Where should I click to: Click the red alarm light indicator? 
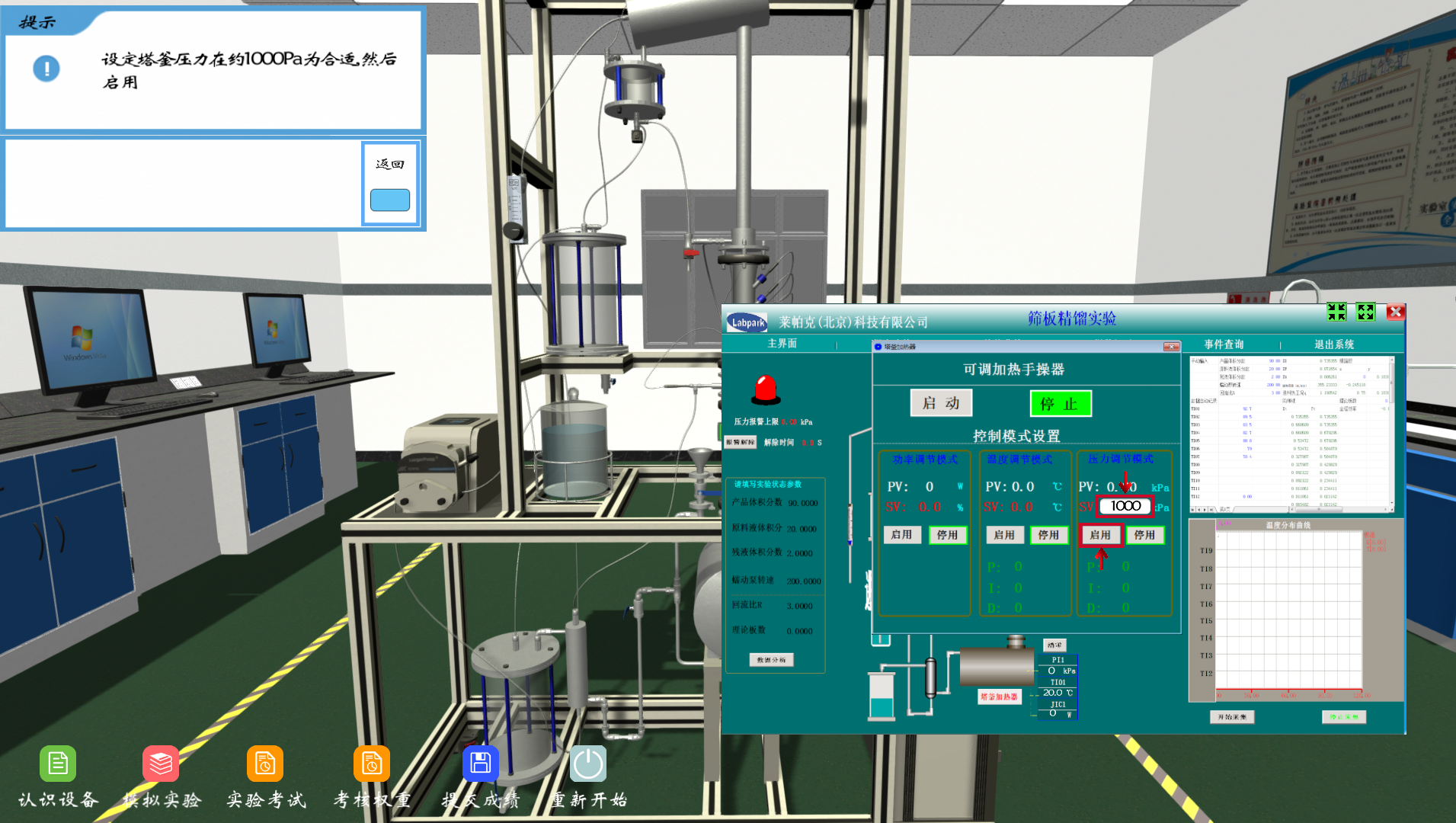click(766, 389)
